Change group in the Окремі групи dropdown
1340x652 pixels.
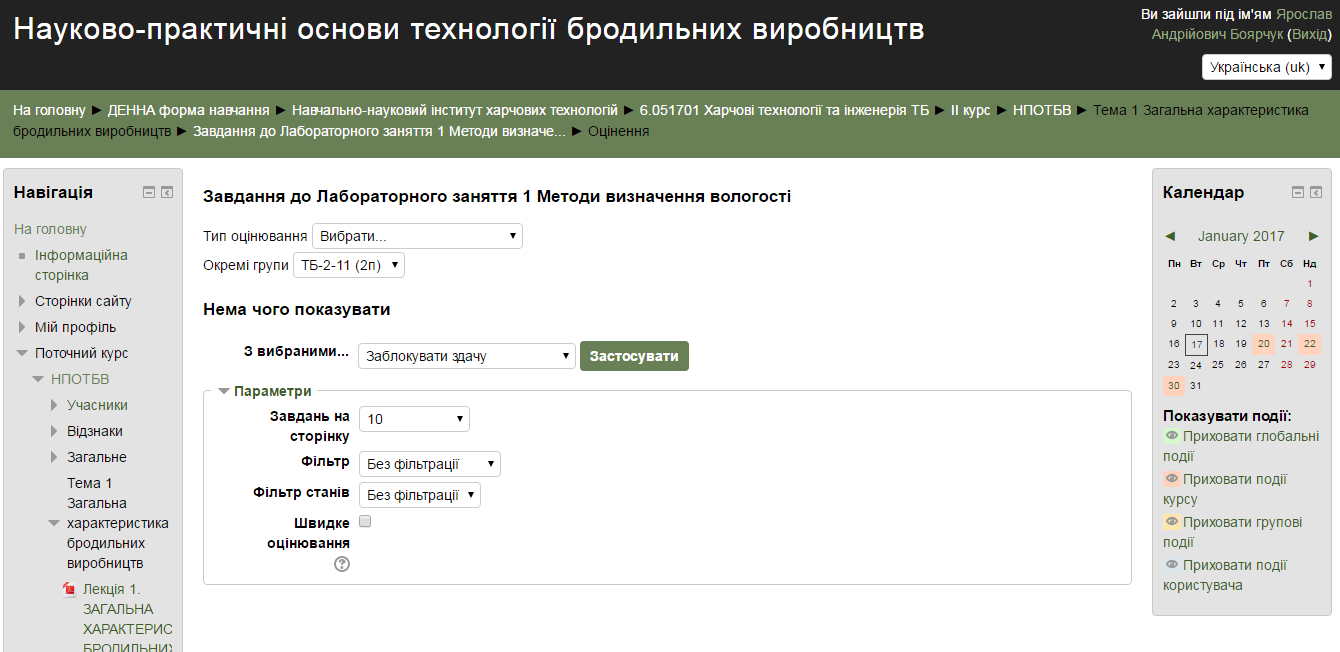pos(349,265)
